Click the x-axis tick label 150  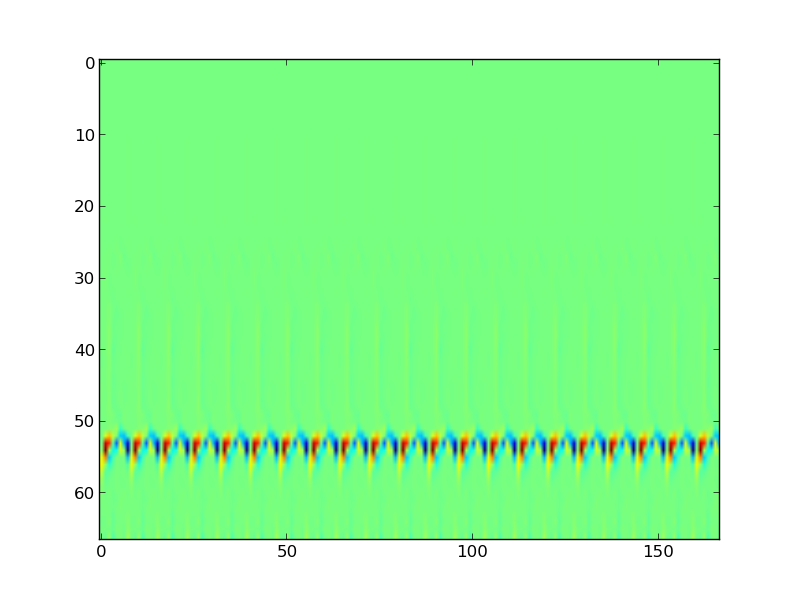point(657,551)
